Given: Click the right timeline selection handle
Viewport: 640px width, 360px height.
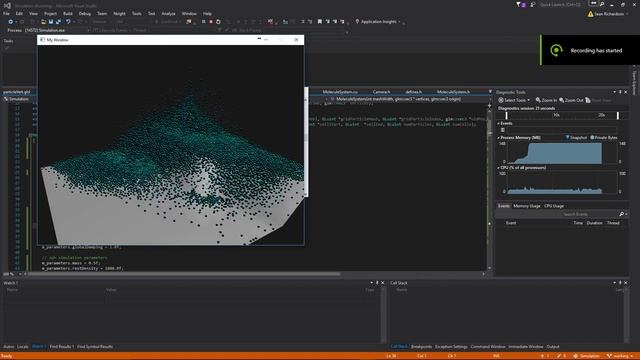Looking at the screenshot, I should point(618,116).
